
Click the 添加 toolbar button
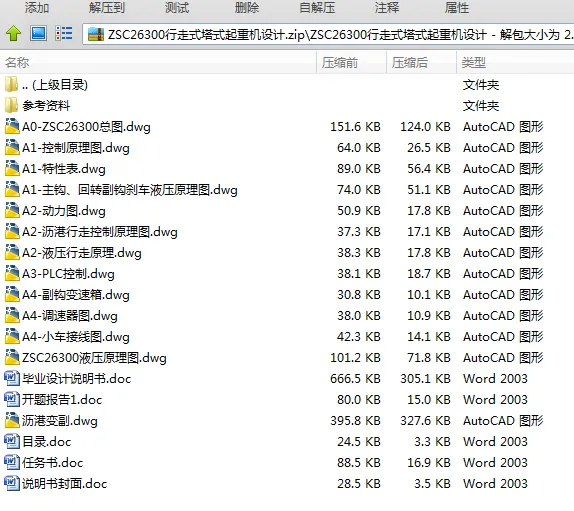point(37,7)
